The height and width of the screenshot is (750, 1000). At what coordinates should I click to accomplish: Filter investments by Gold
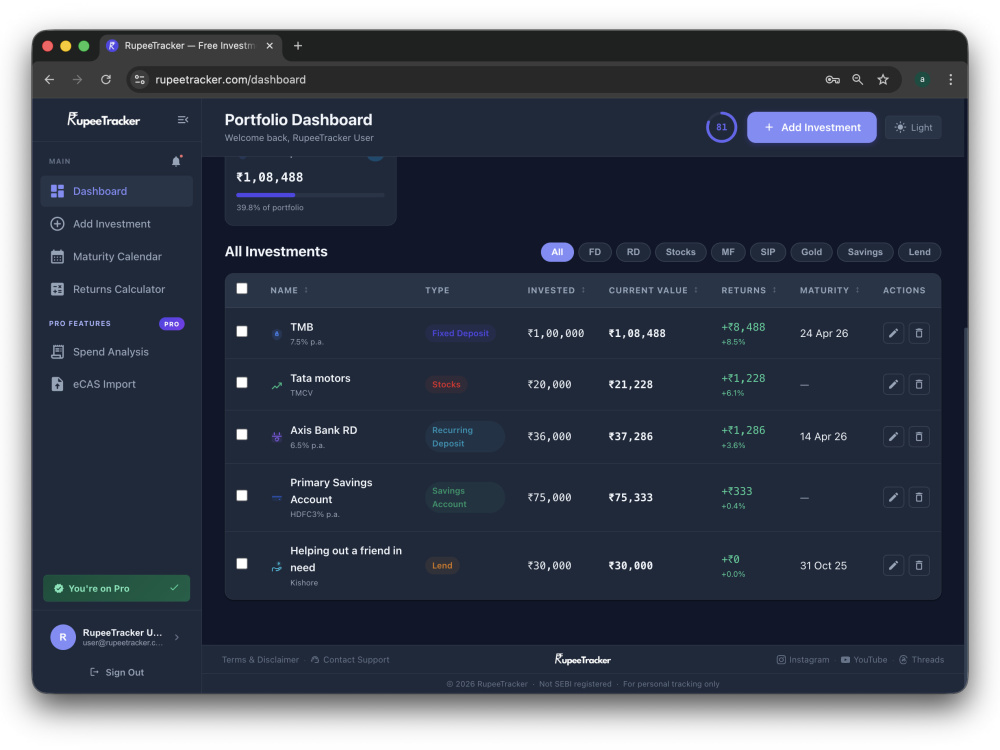tap(811, 253)
